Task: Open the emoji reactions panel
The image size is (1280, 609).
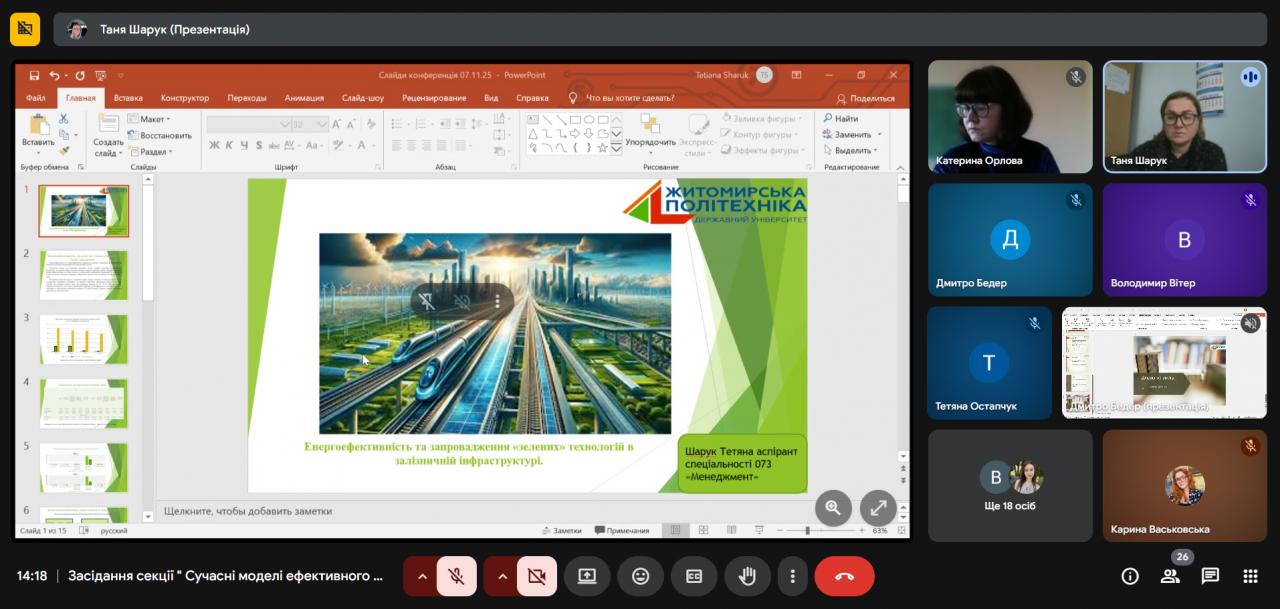Action: click(x=640, y=576)
